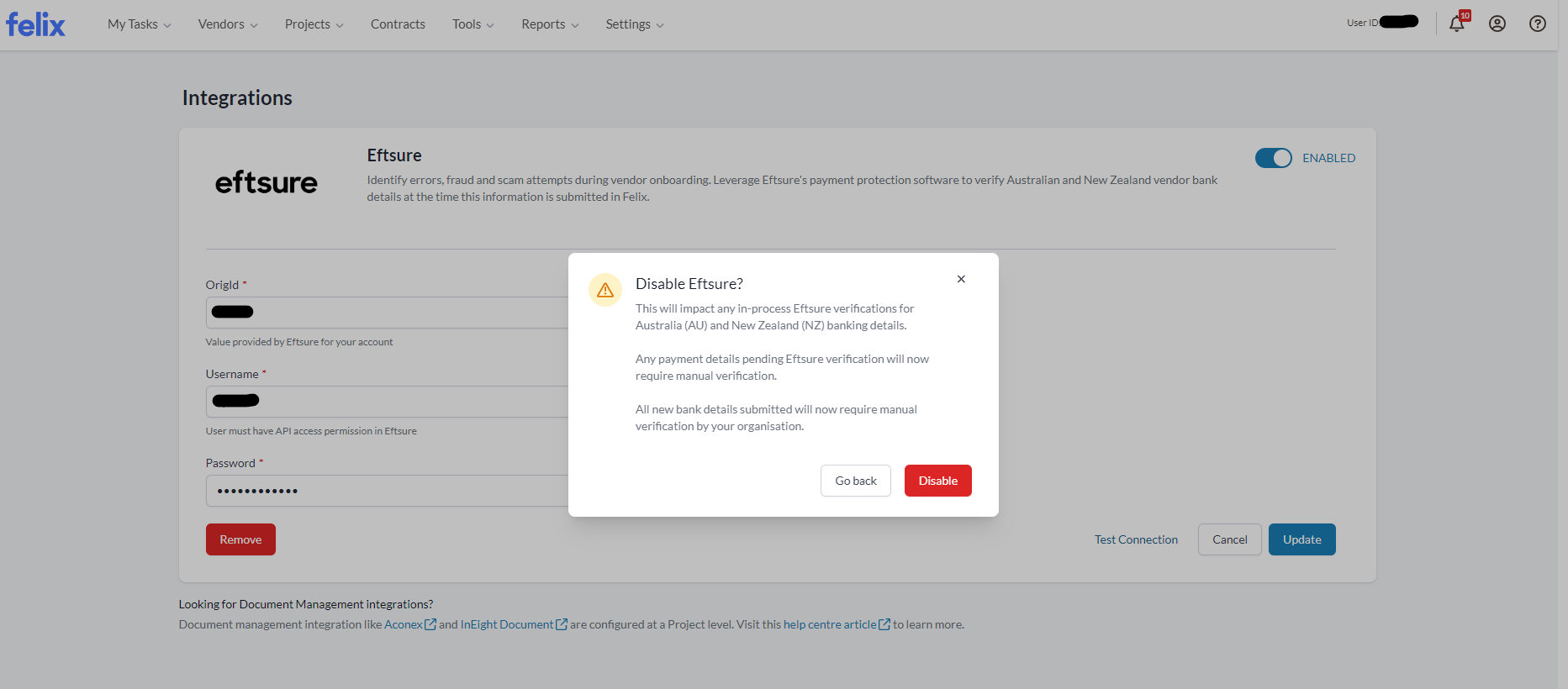Click external link icon beside help centre article
This screenshot has height=689, width=1568.
(x=884, y=624)
